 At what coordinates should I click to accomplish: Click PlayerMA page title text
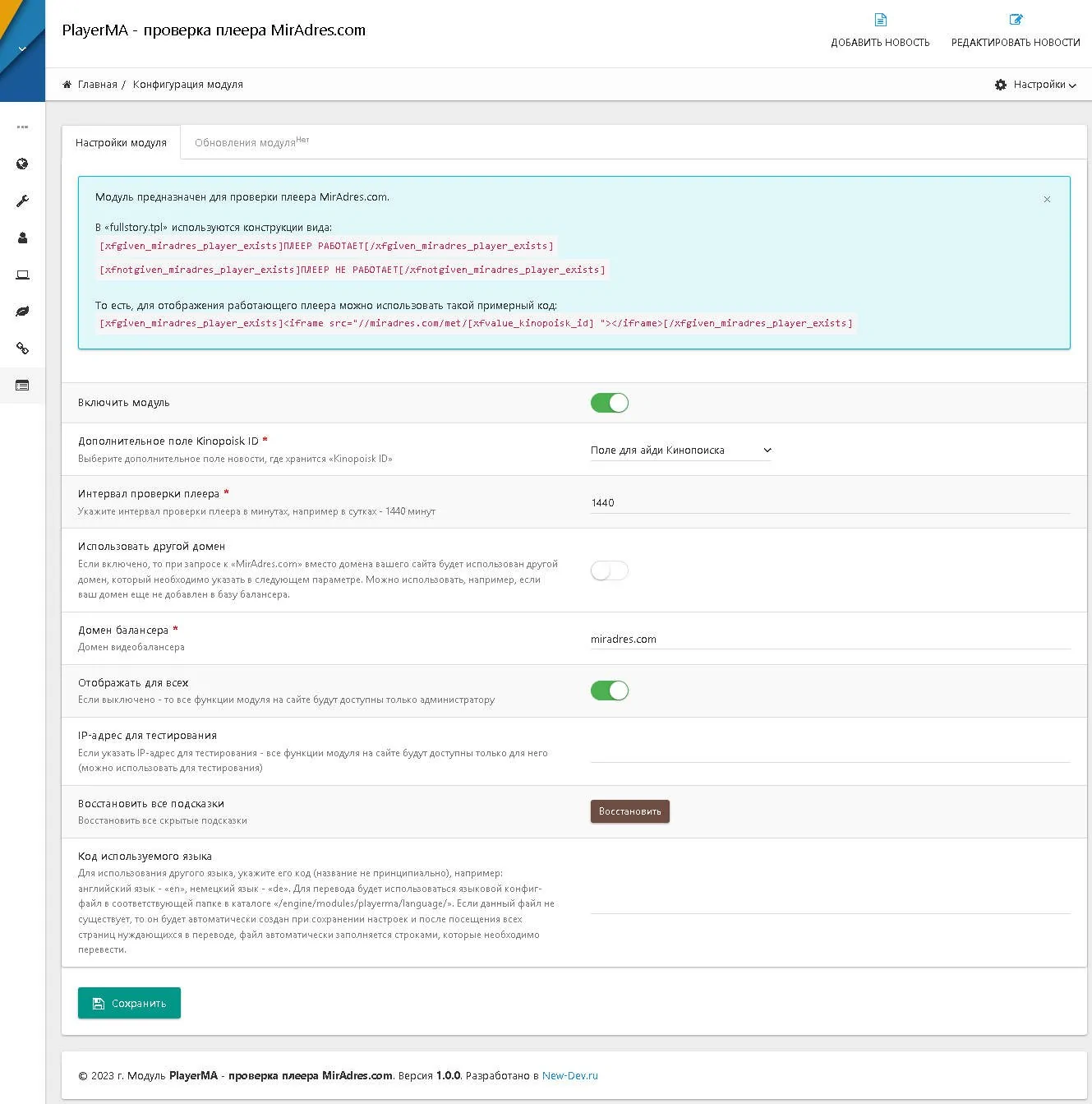coord(214,30)
